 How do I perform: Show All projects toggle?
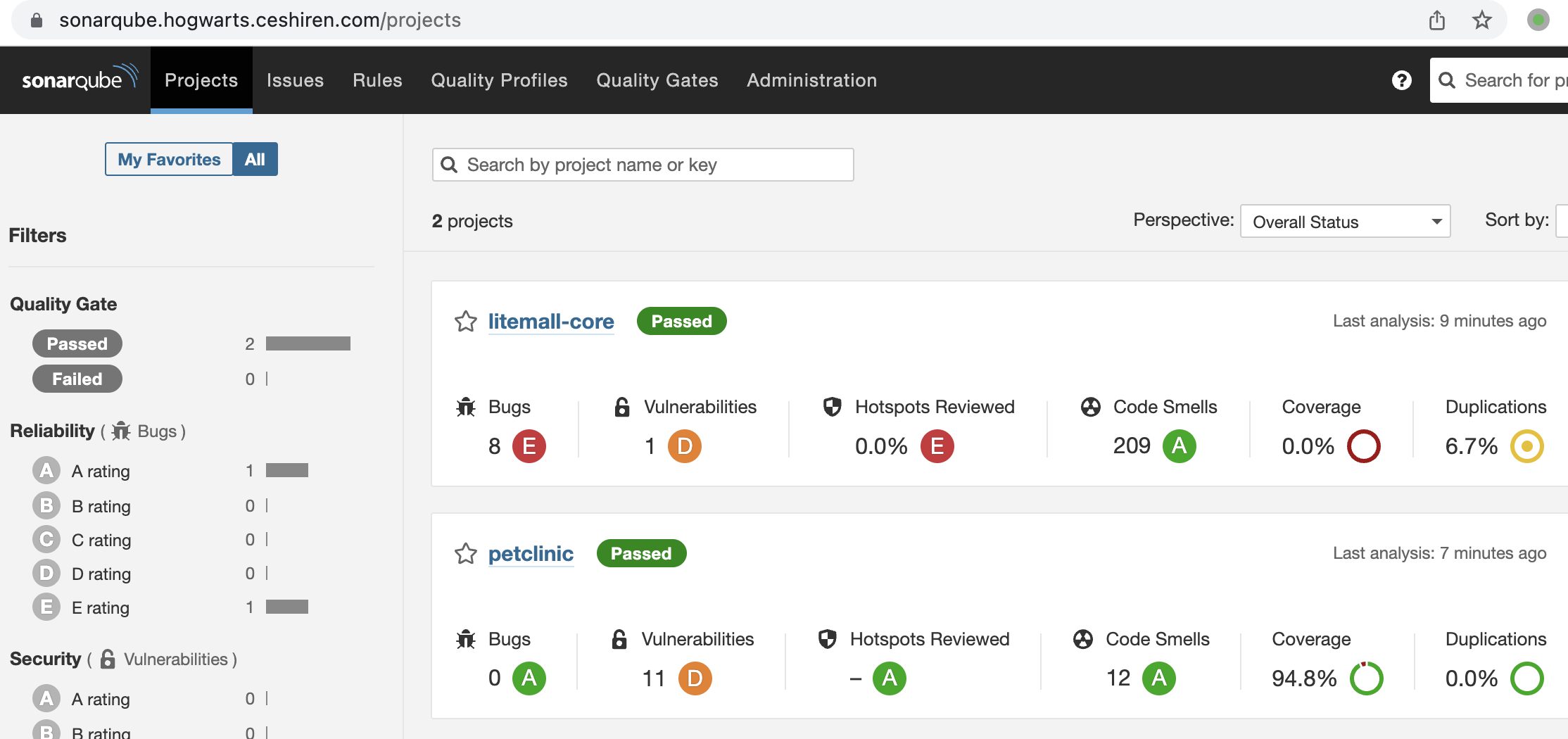255,159
